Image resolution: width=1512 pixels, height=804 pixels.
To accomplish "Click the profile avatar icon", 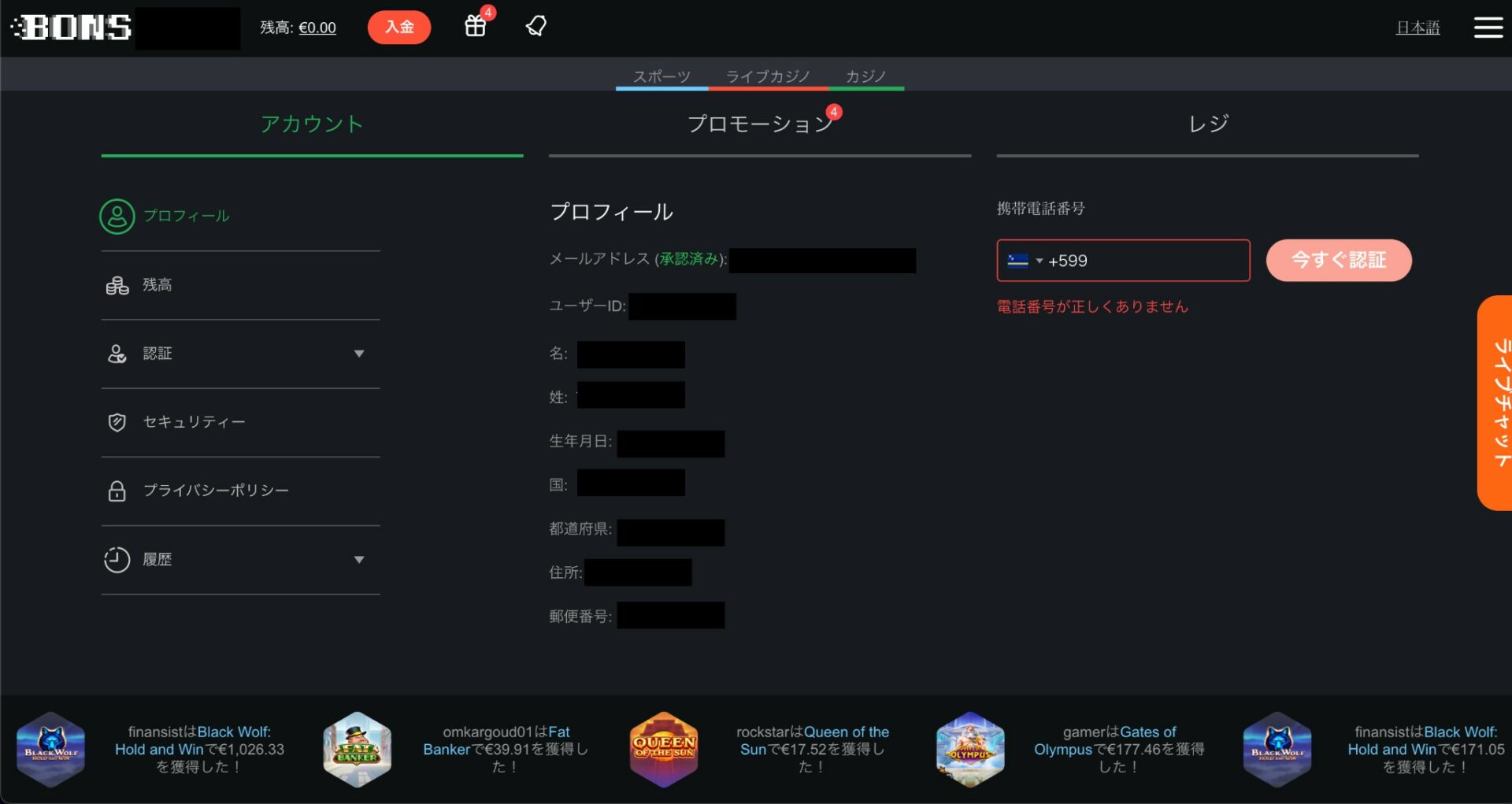I will 117,216.
